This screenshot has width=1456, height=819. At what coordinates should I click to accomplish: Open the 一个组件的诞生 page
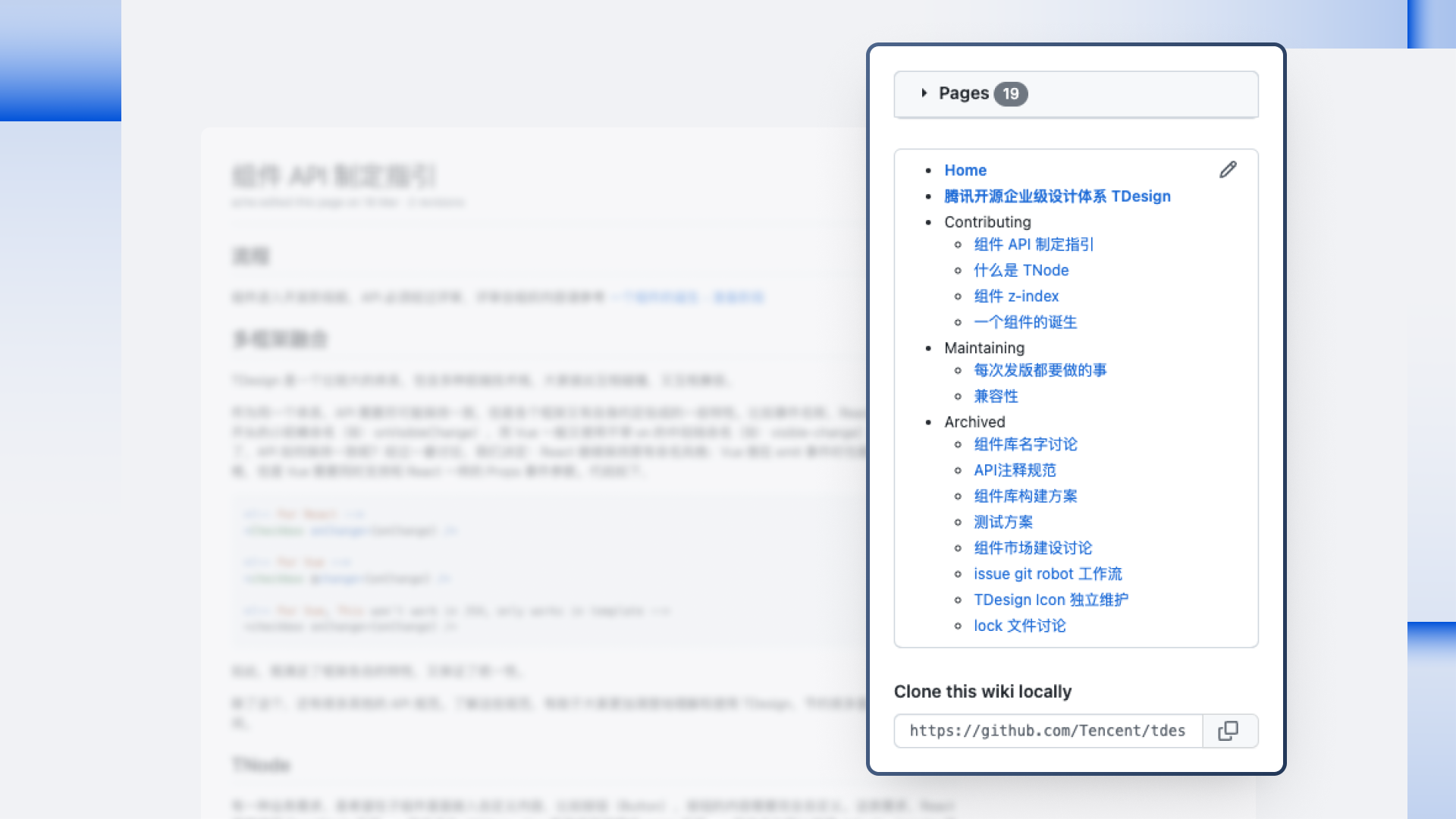click(1025, 322)
